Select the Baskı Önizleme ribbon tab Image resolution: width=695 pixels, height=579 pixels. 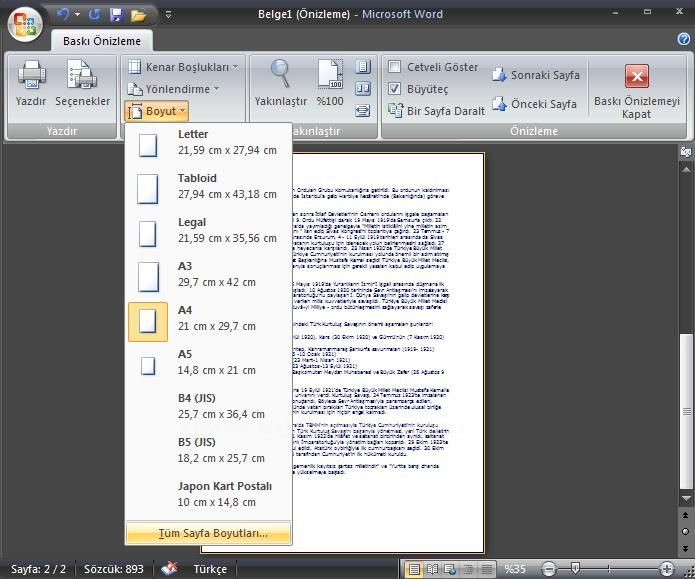tap(102, 41)
